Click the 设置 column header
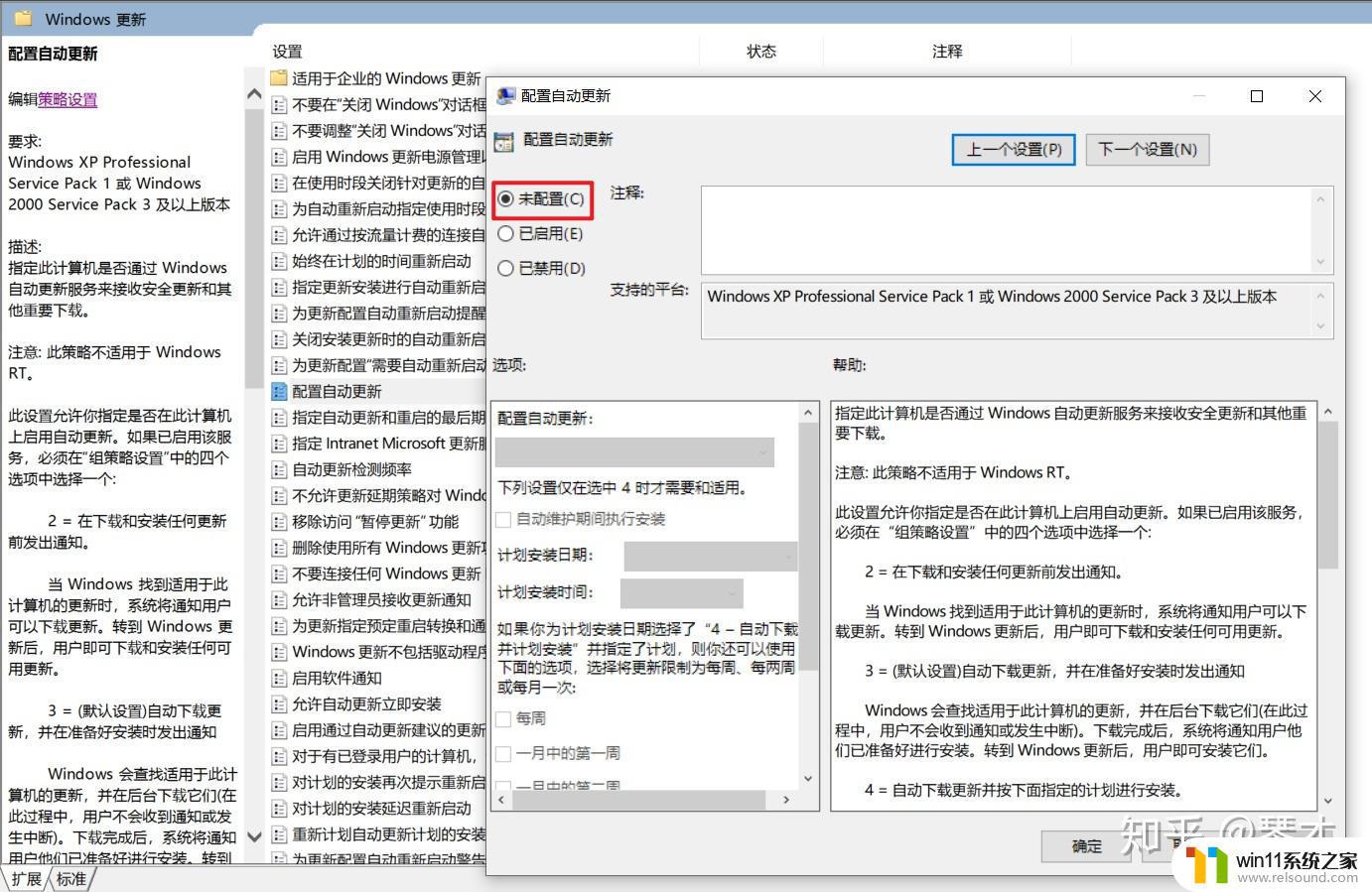This screenshot has height=892, width=1372. (x=287, y=52)
